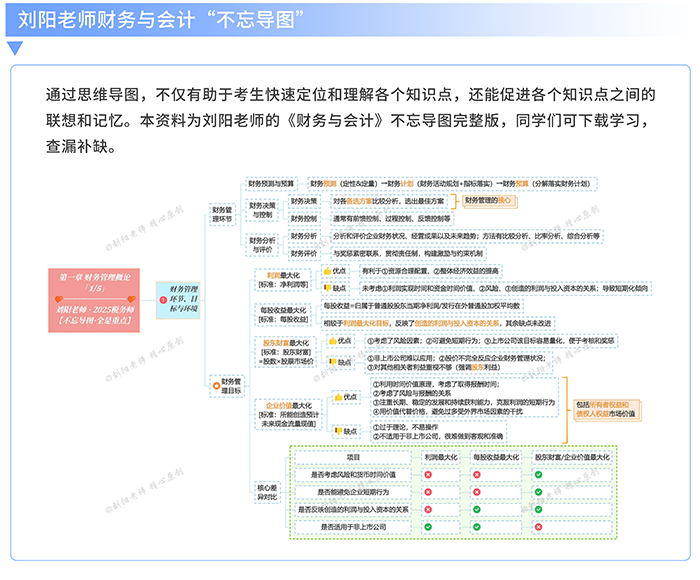
Task: Select the 财务评价 sub-node
Action: click(x=304, y=253)
